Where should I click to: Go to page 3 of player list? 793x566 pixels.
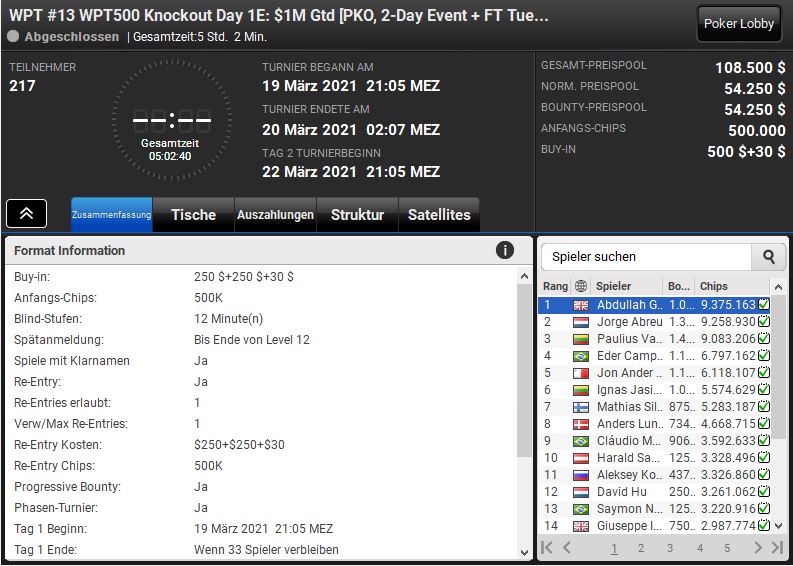click(670, 548)
